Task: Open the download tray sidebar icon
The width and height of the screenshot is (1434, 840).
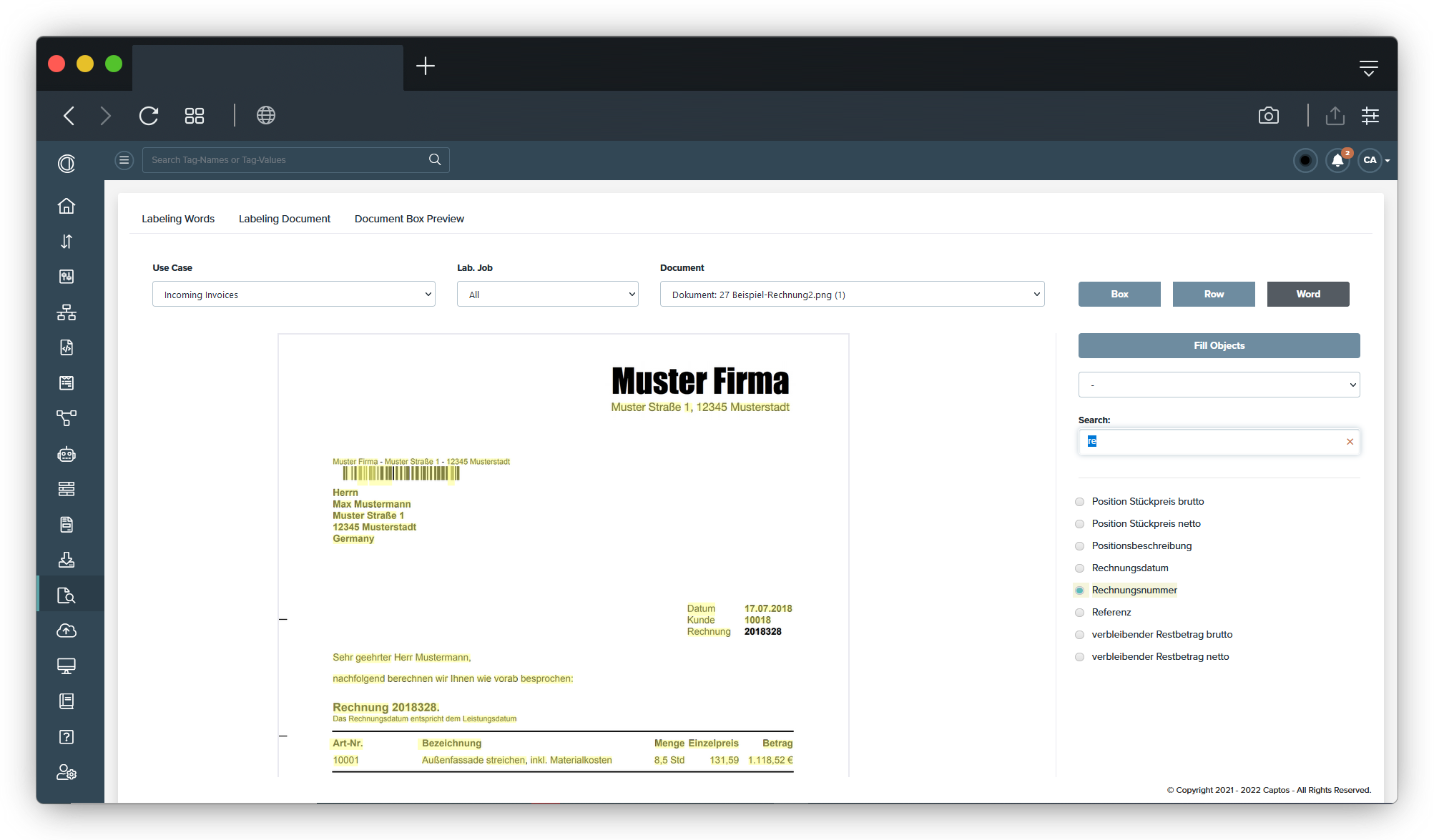Action: (x=67, y=560)
